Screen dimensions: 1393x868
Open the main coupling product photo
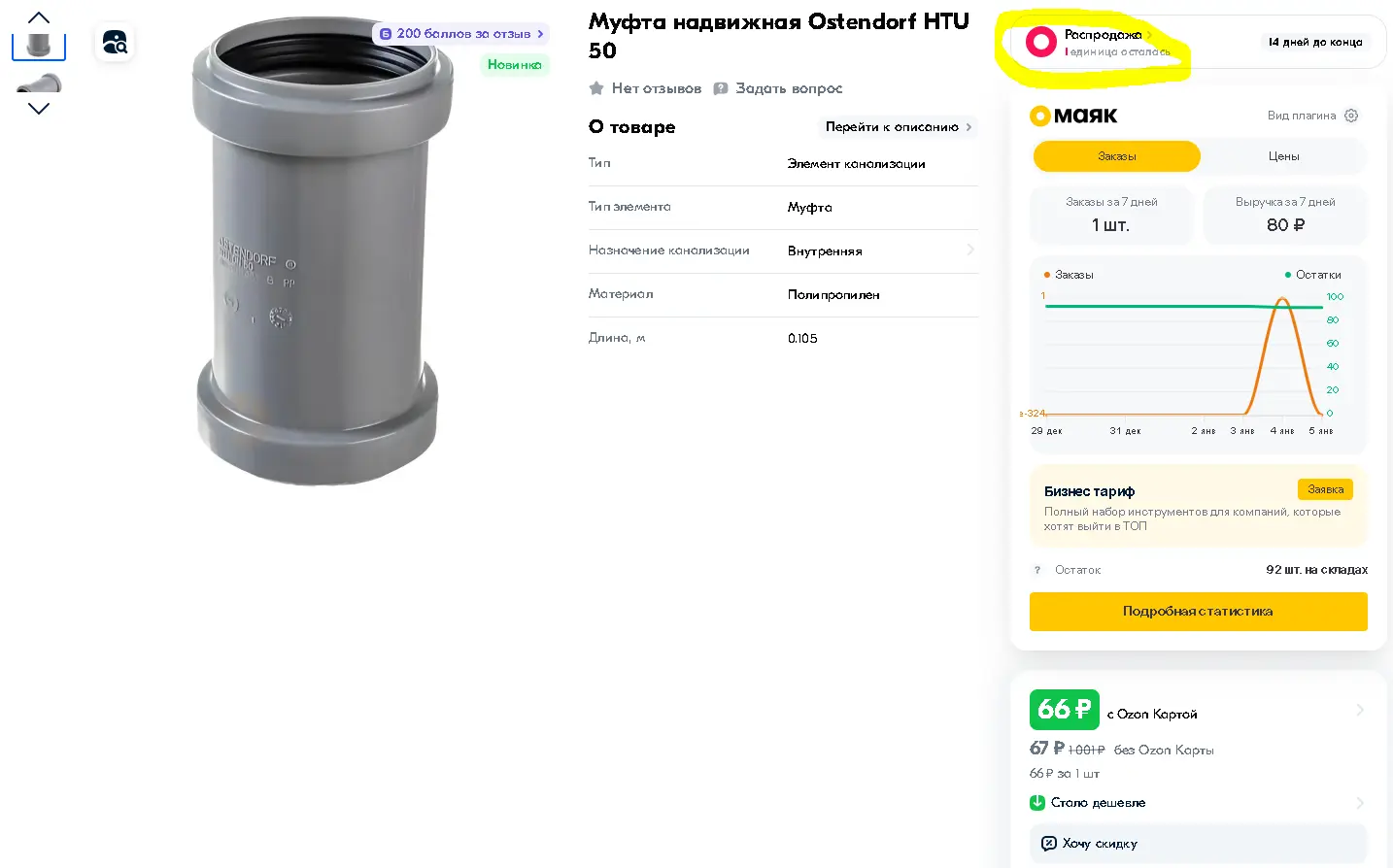[321, 252]
